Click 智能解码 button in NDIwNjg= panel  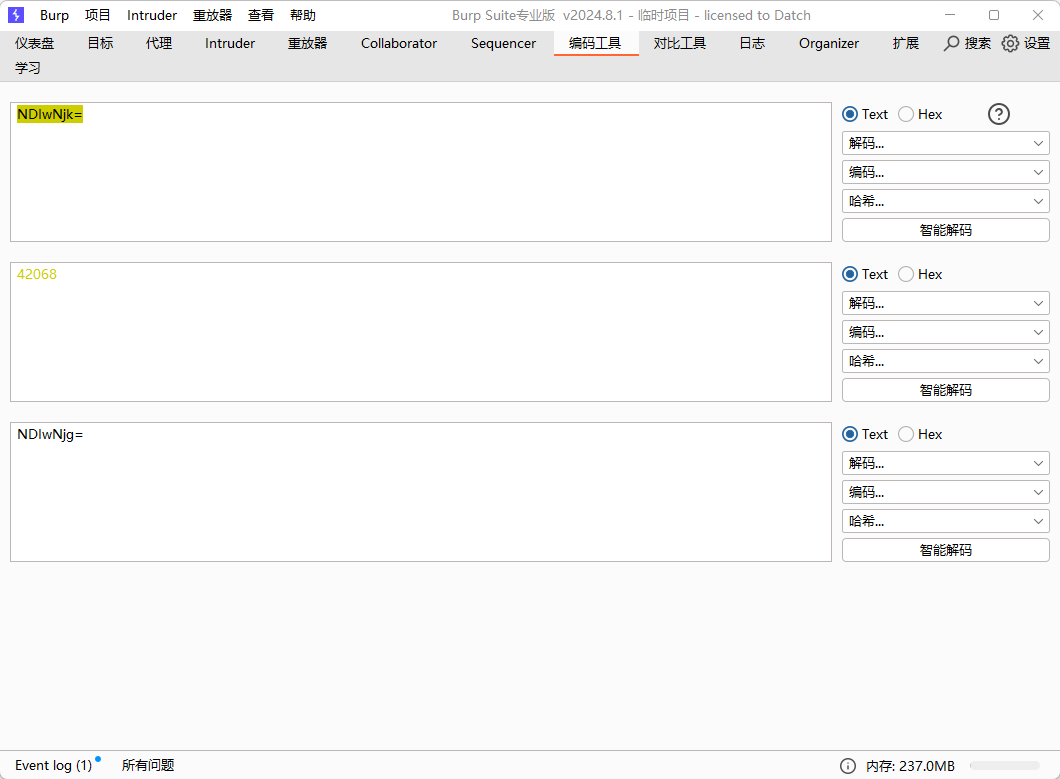click(946, 550)
